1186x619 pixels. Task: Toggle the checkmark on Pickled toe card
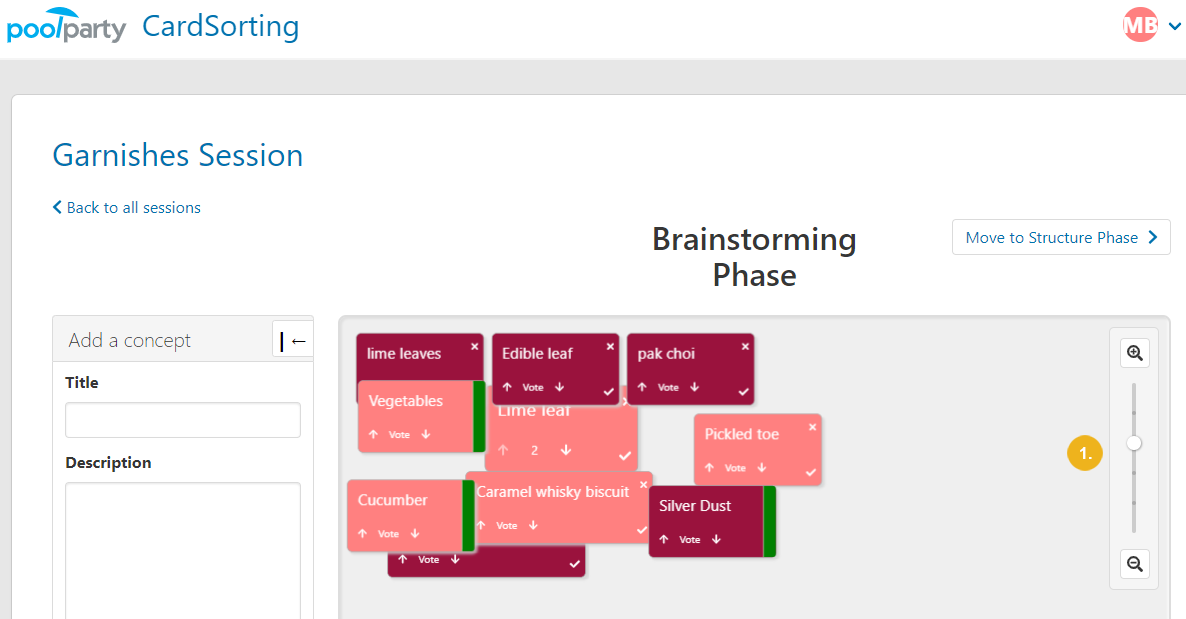tap(811, 472)
